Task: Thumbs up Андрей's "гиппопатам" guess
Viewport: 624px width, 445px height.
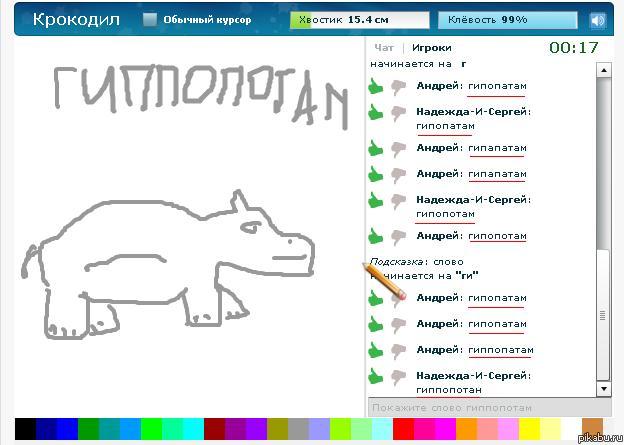Action: (x=376, y=351)
